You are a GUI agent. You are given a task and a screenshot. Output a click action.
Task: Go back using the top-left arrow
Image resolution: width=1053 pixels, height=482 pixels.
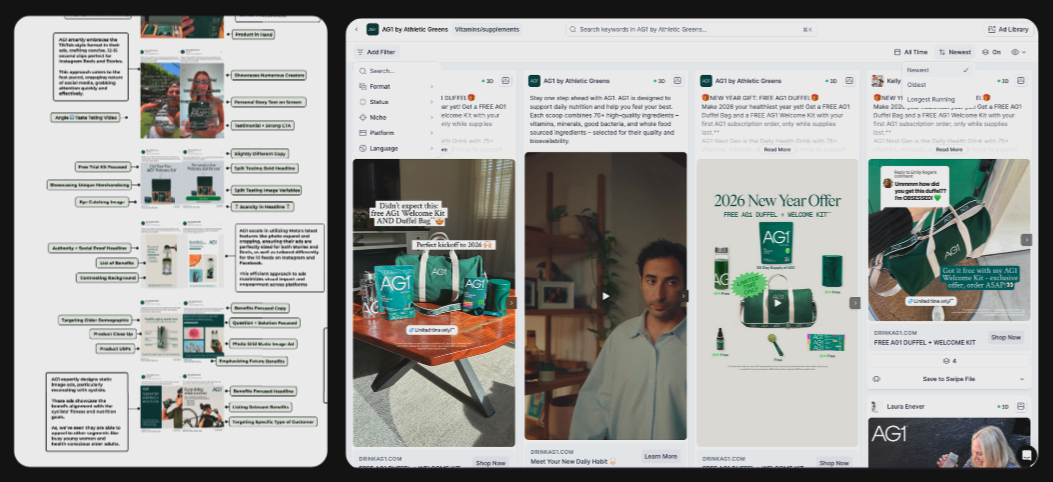click(x=356, y=30)
